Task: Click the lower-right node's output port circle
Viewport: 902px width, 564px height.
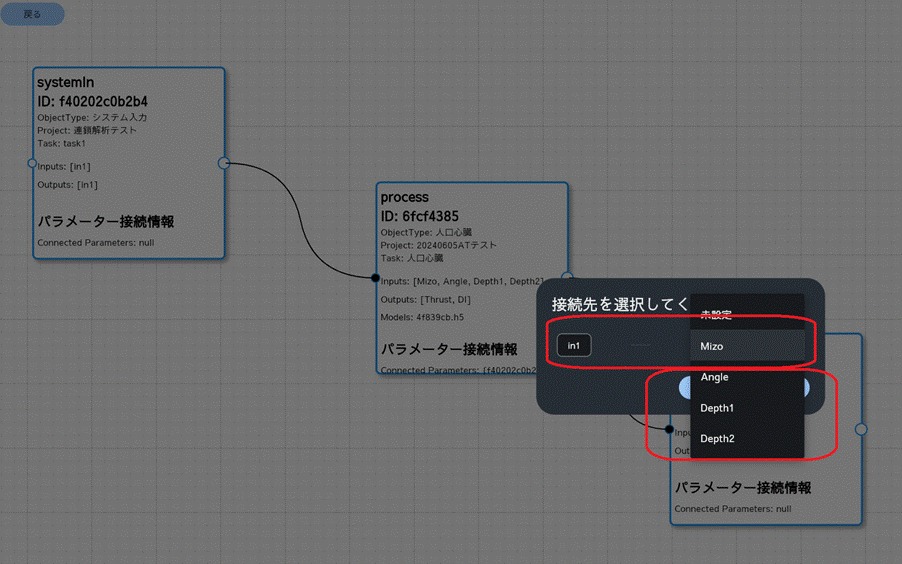Action: pos(861,429)
